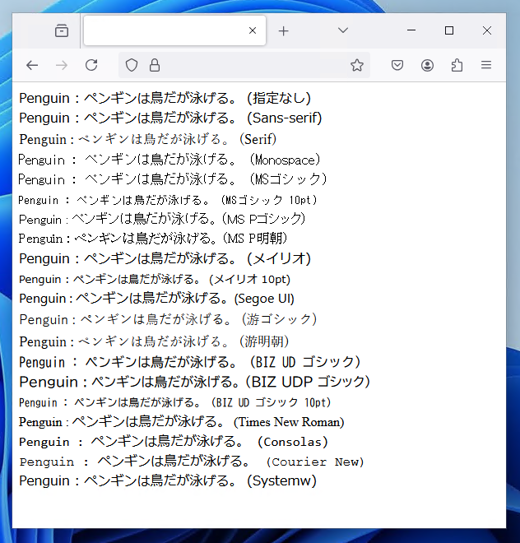The height and width of the screenshot is (543, 520).
Task: Click the line labeled (MS Pゴシック)
Action: point(162,219)
